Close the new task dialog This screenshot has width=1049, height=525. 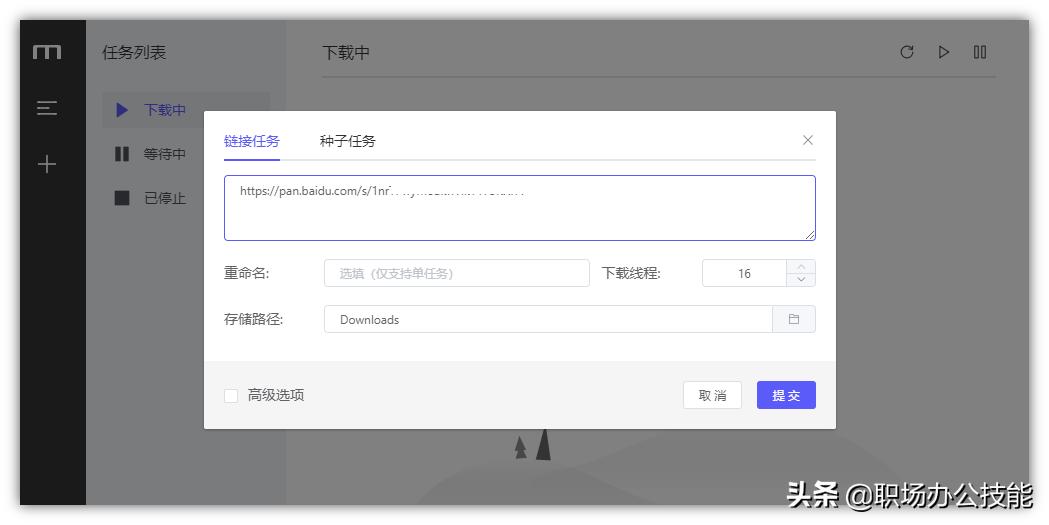(808, 140)
